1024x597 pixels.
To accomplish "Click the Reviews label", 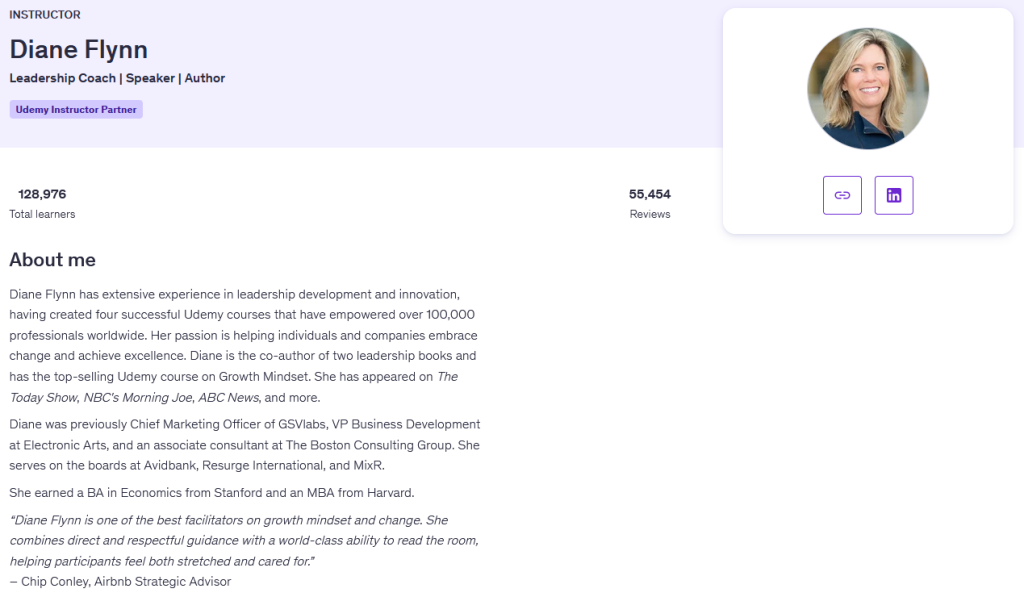I will click(650, 214).
